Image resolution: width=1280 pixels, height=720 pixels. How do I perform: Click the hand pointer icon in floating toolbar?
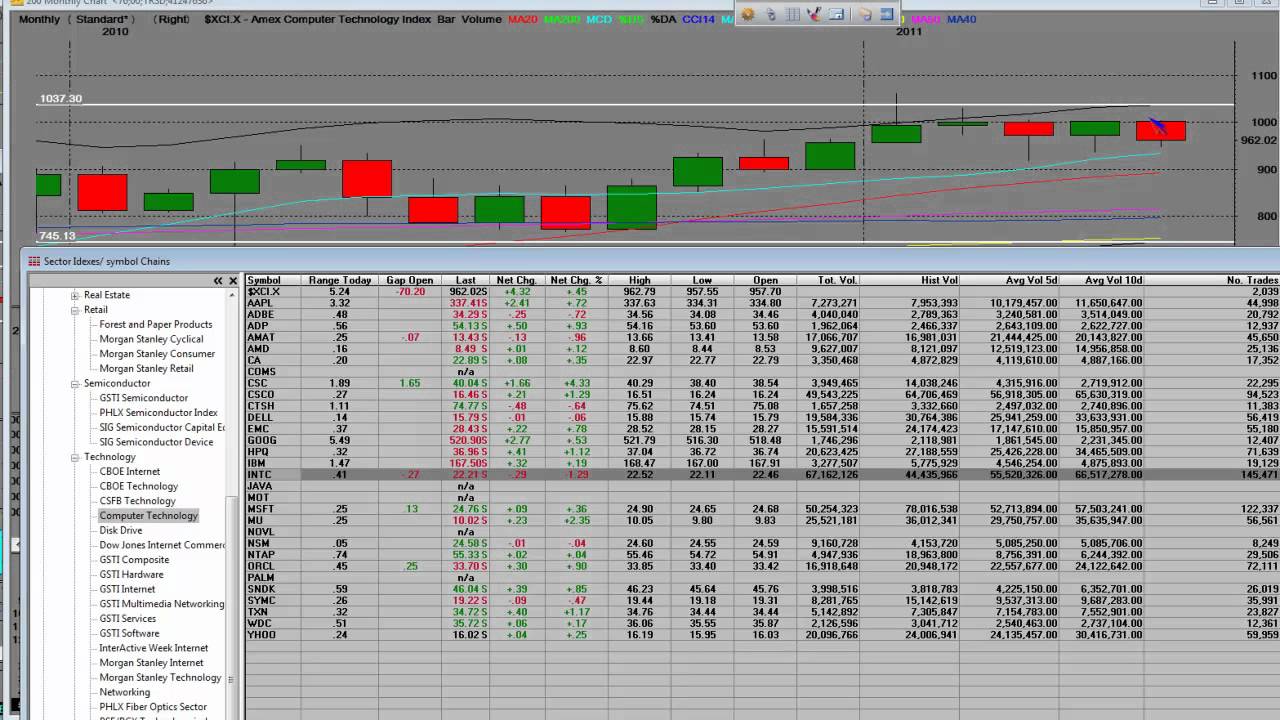click(x=770, y=14)
